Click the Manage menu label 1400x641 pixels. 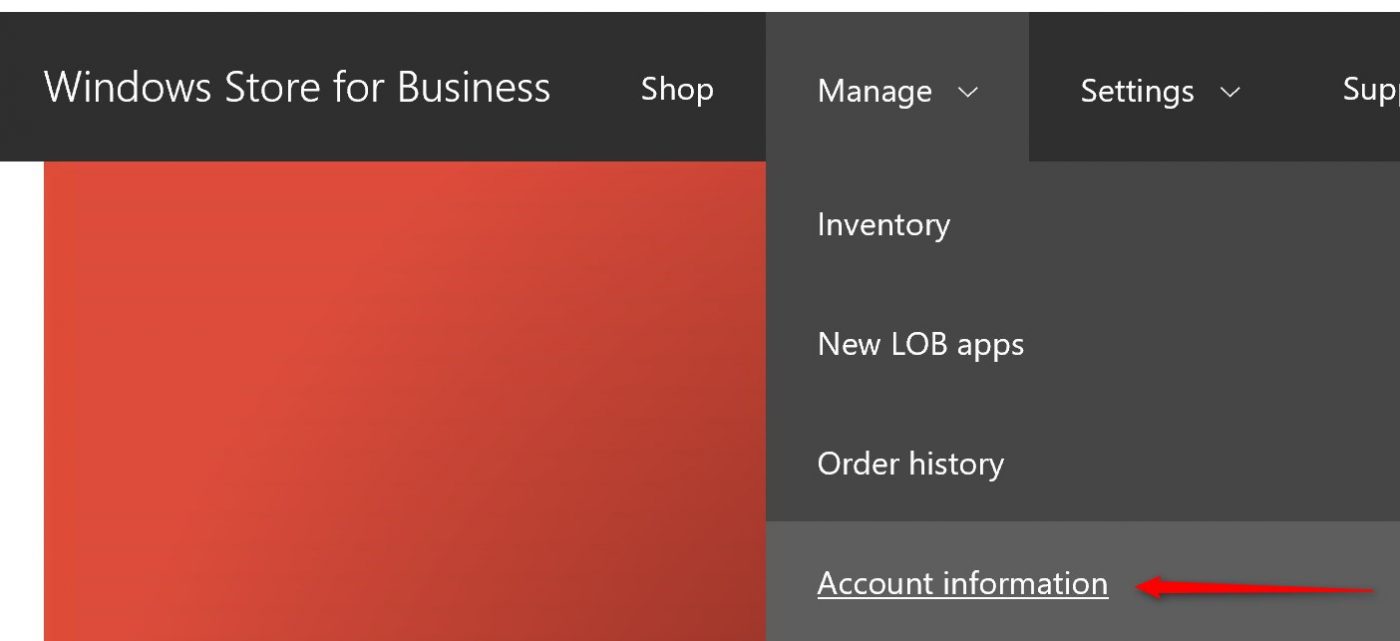coord(872,90)
